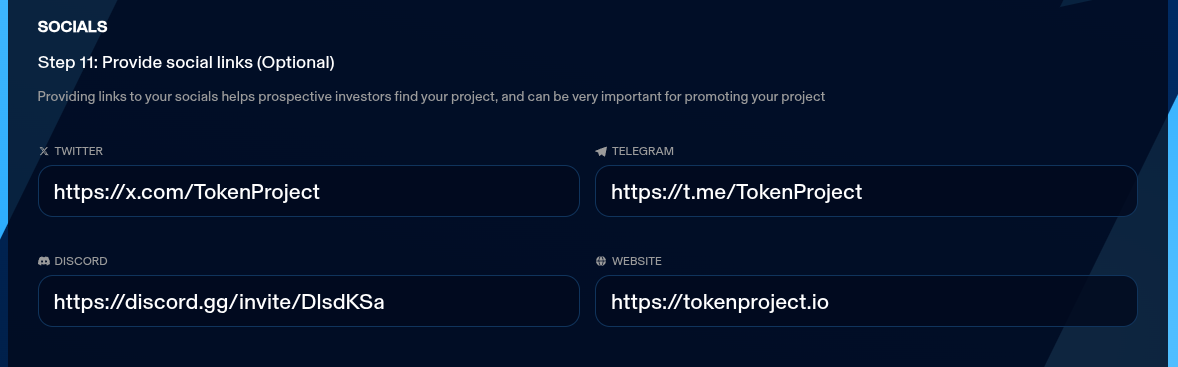Click the WEBSITE field label
1178x367 pixels.
(636, 261)
